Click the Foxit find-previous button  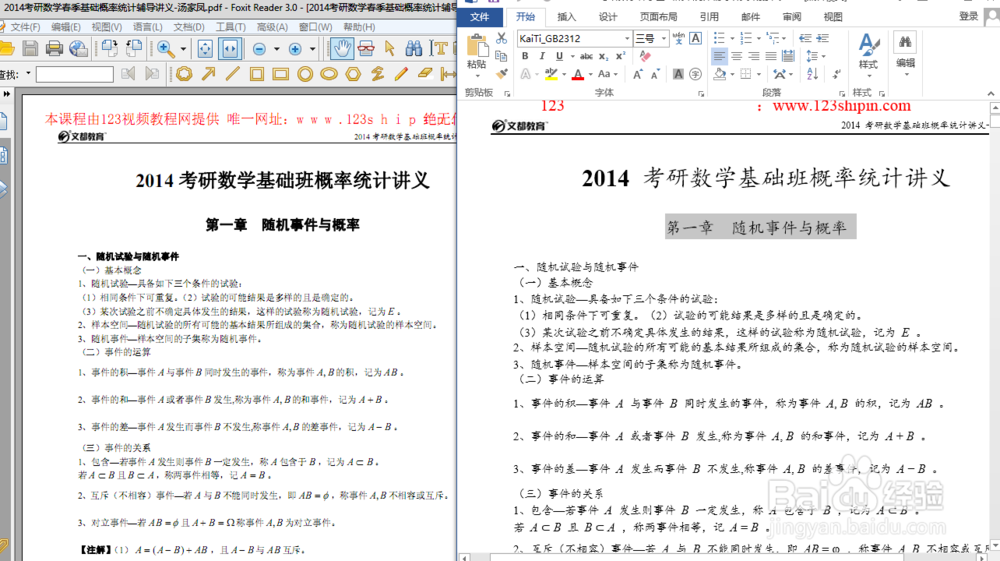point(128,74)
